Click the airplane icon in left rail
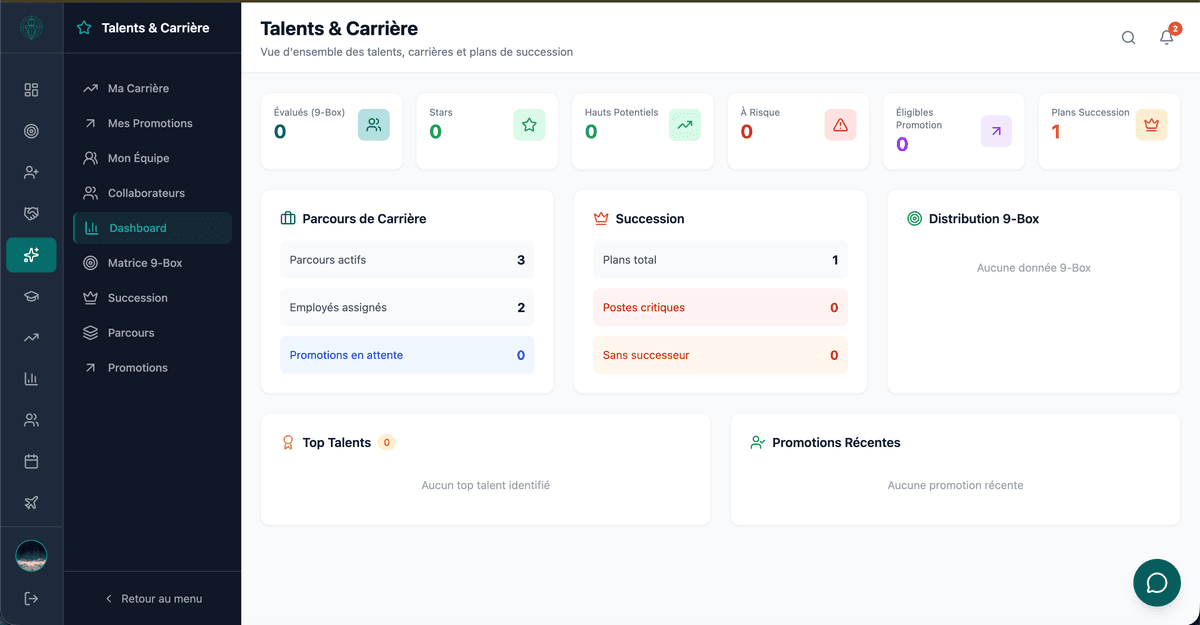Viewport: 1200px width, 625px height. pos(31,502)
